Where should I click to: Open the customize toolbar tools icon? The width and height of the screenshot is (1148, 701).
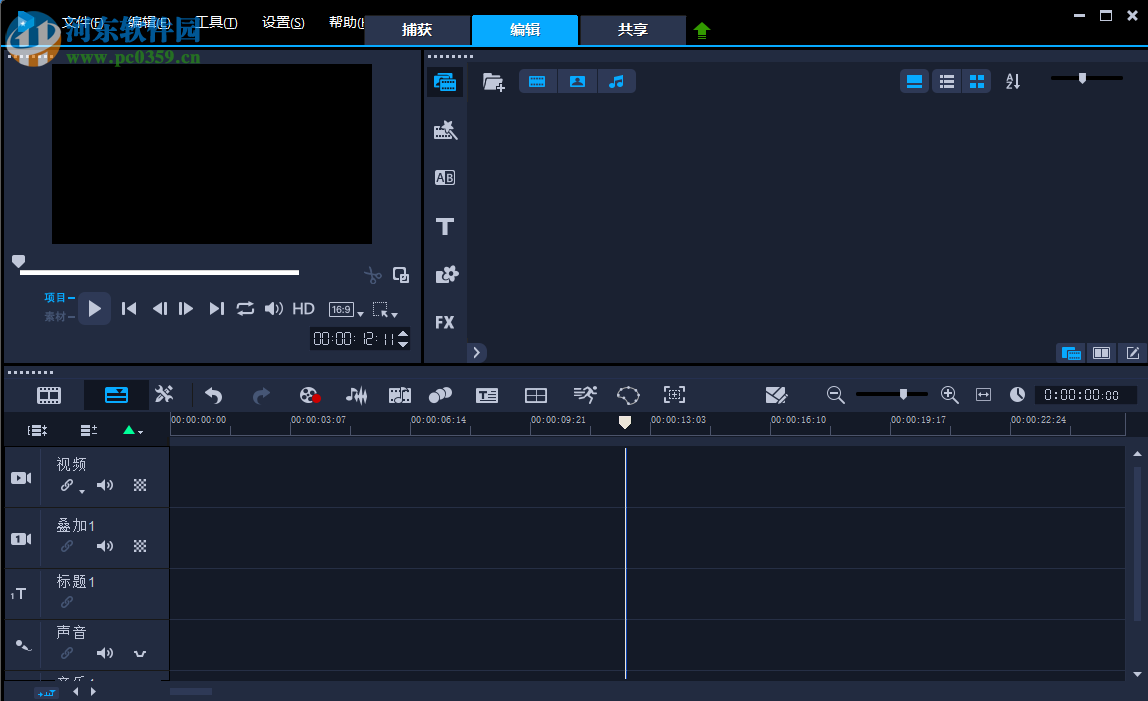pyautogui.click(x=164, y=395)
